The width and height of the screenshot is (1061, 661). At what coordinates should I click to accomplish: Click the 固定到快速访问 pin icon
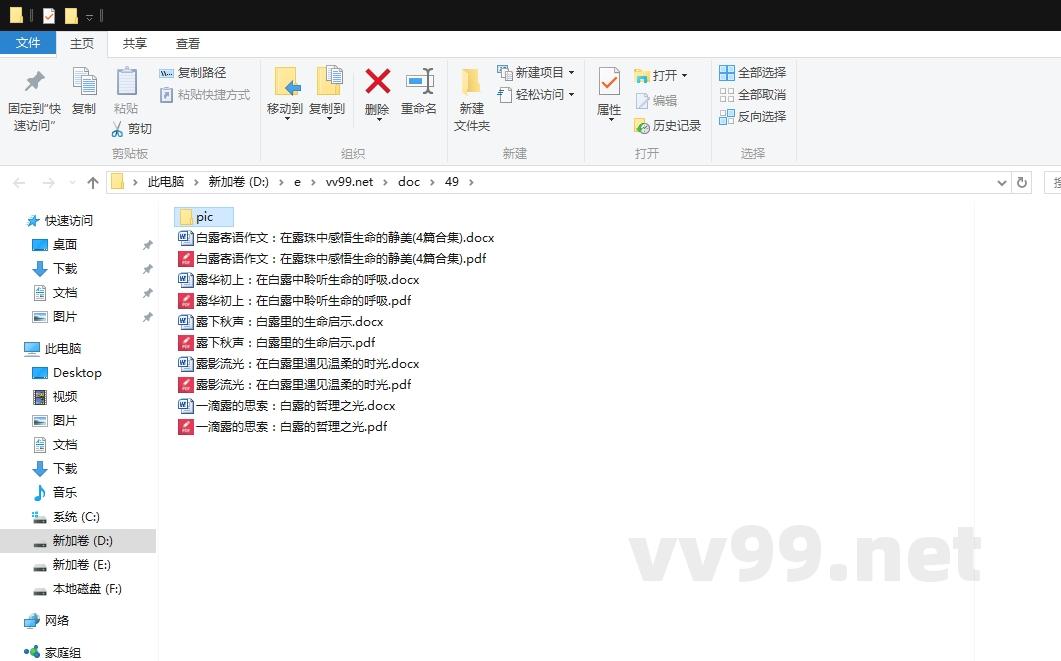[33, 82]
